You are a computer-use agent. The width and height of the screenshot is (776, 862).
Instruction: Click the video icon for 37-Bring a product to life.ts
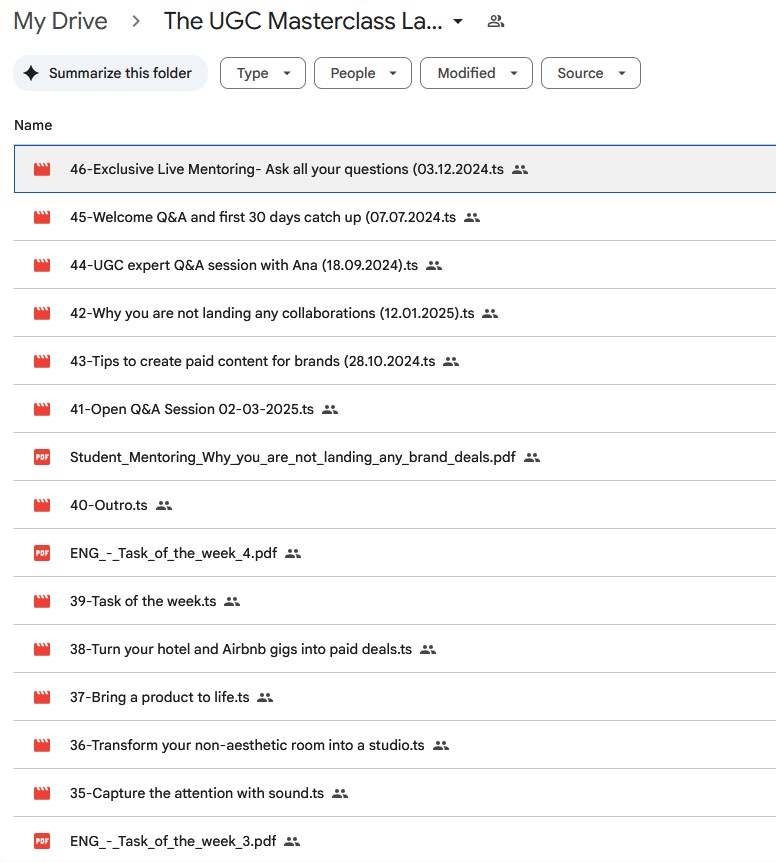tap(42, 697)
